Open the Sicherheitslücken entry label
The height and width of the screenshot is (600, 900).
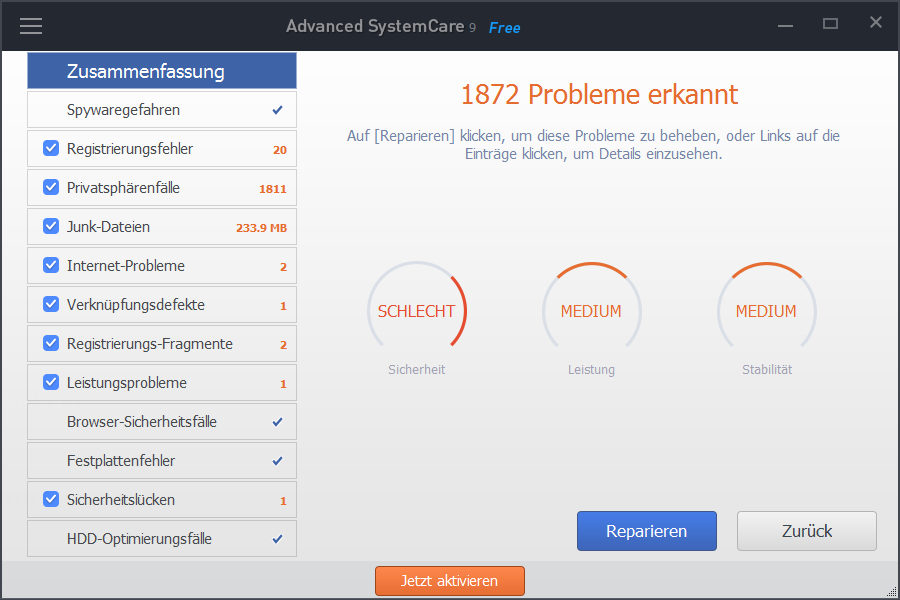(x=121, y=500)
